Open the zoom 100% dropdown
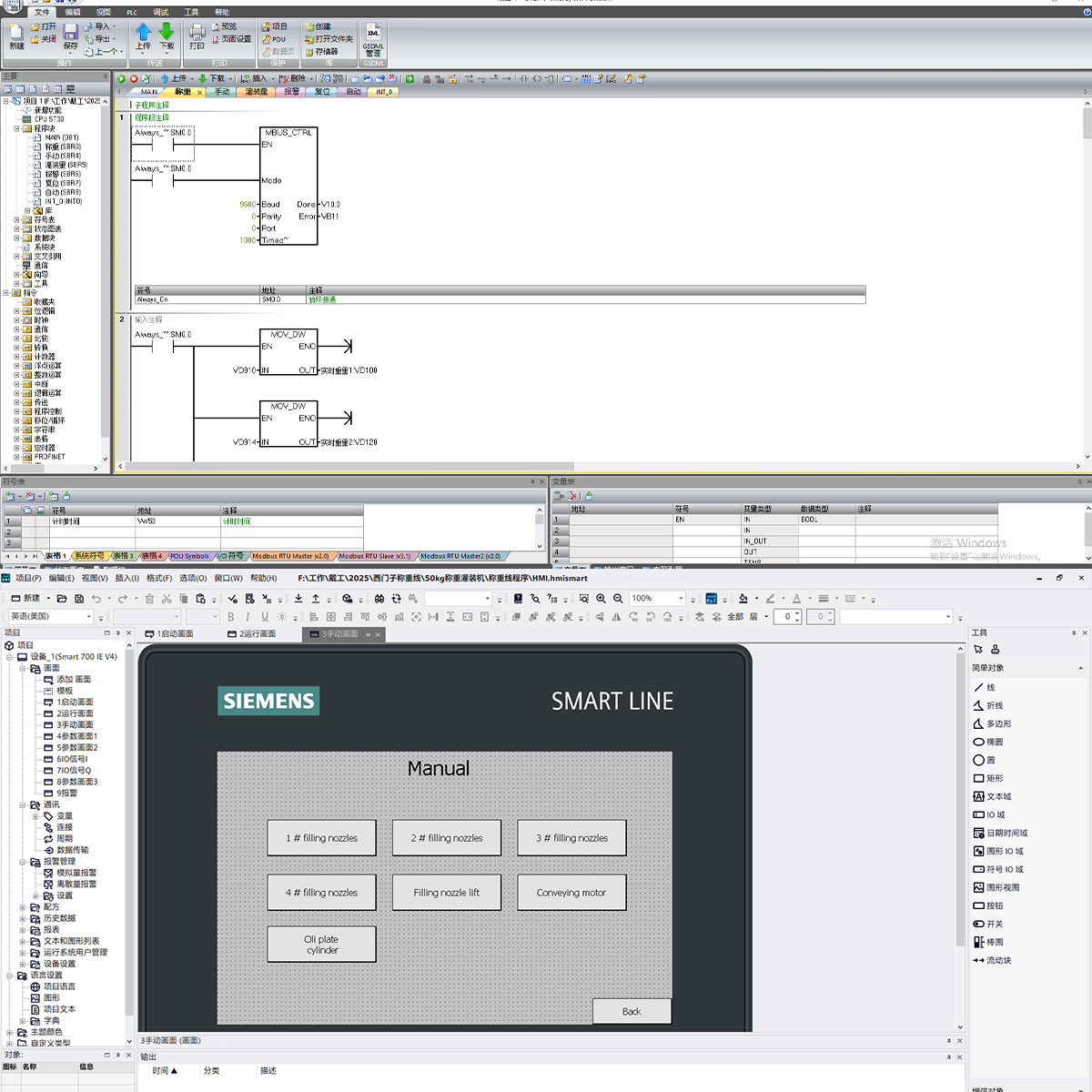Screen dimensions: 1092x1092 tap(681, 599)
